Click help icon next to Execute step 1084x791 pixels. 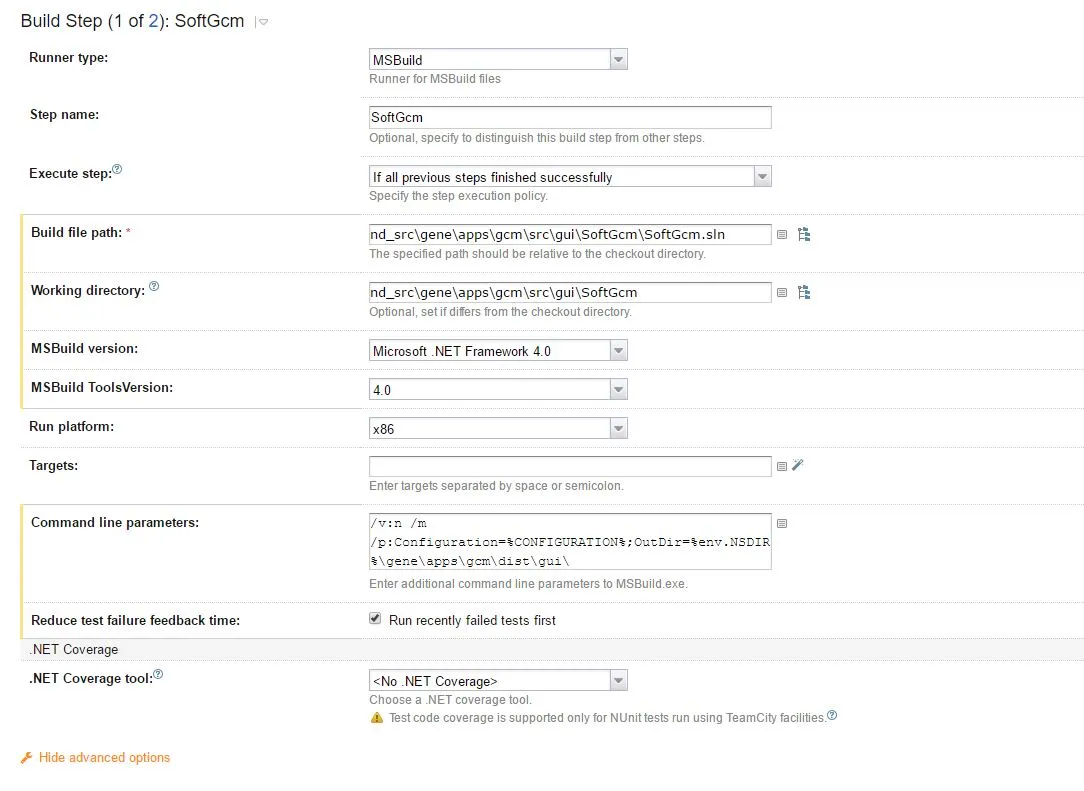coord(117,170)
